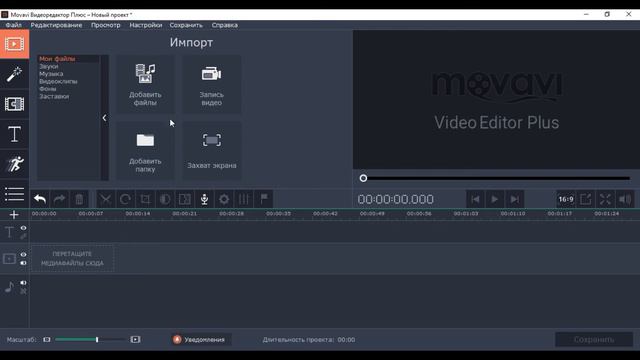640x360 pixels.
Task: Detach the preview window
Action: [x=585, y=199]
